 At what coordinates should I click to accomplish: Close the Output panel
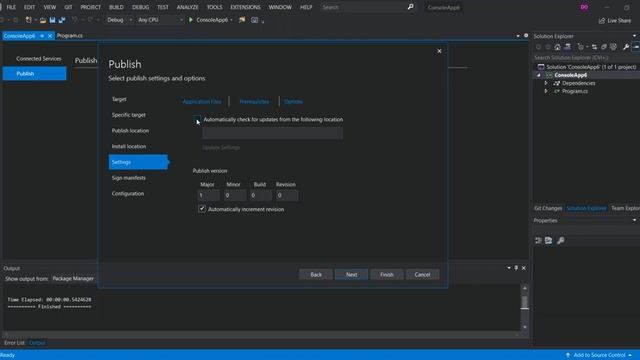(x=524, y=268)
